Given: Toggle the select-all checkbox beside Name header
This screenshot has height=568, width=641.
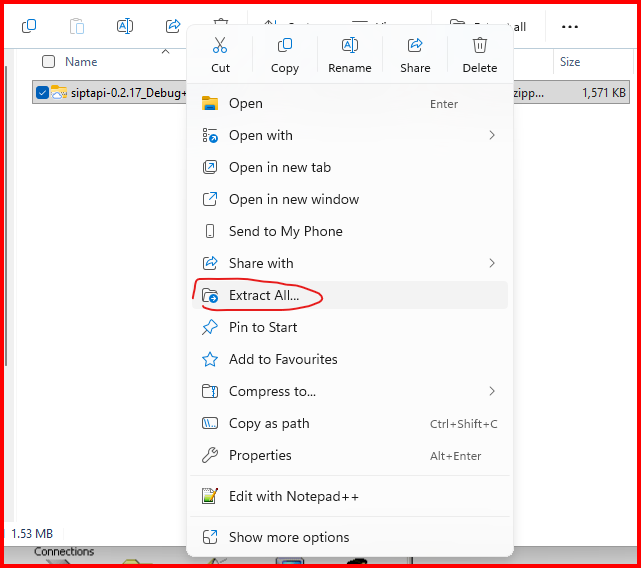Looking at the screenshot, I should [48, 62].
